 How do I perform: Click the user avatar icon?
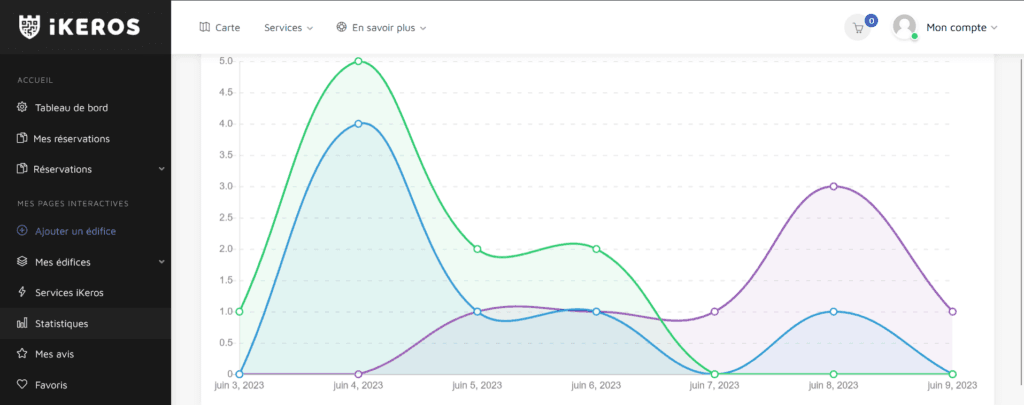point(904,27)
